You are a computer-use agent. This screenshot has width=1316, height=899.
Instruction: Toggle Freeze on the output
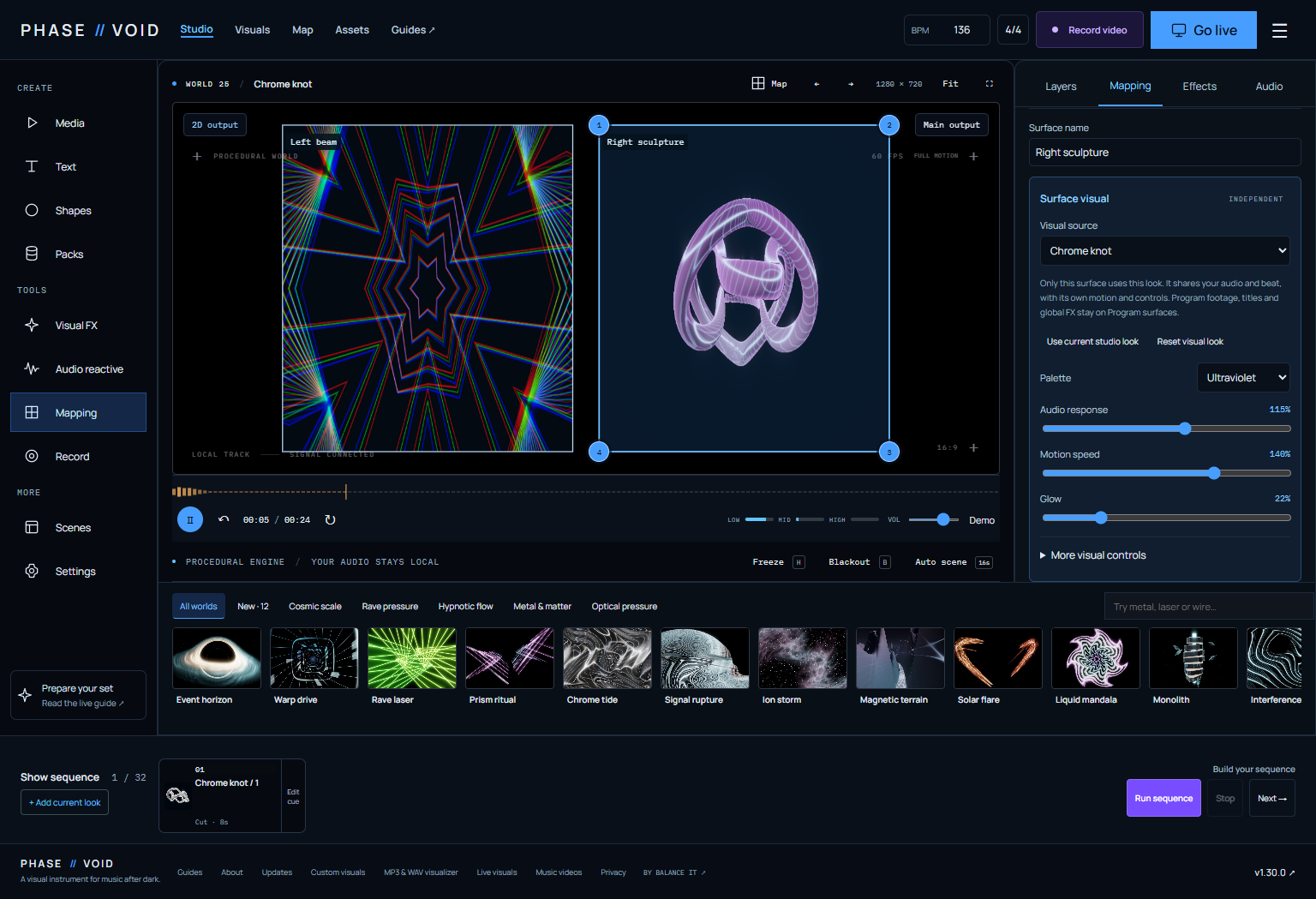click(x=778, y=562)
